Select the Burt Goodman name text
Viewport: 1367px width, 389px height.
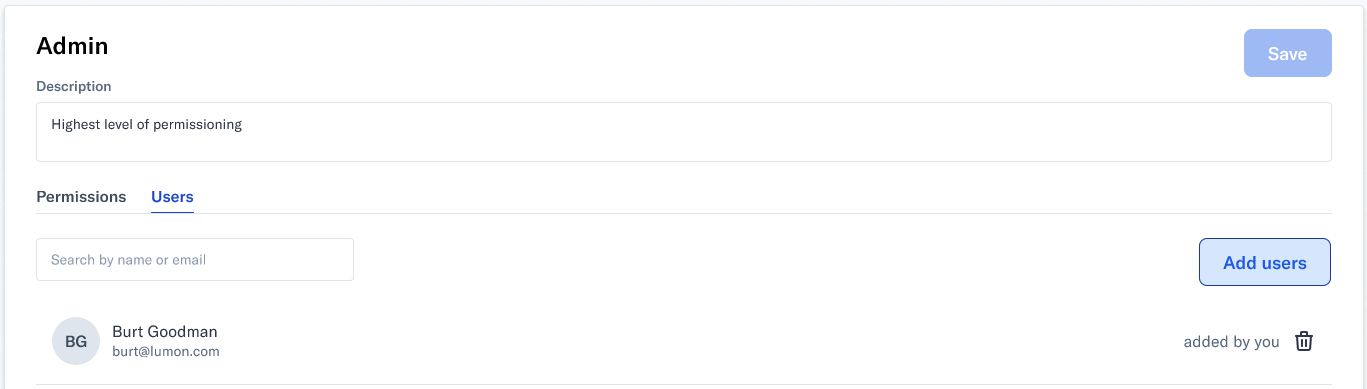click(165, 331)
